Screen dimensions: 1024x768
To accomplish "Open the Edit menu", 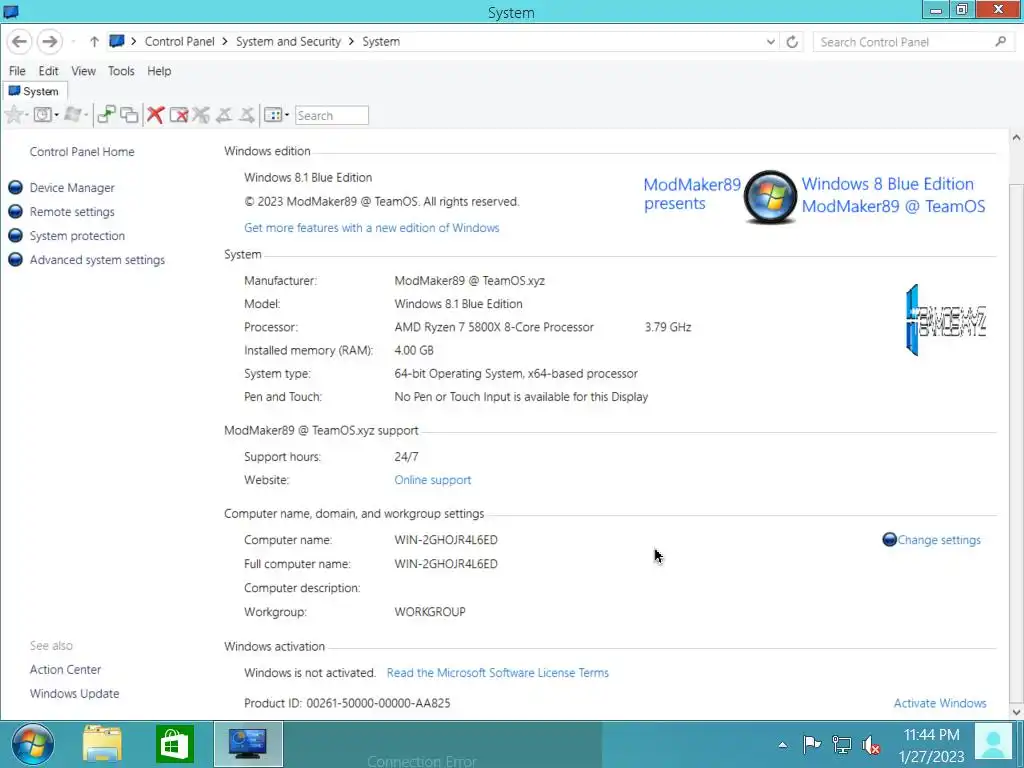I will coord(48,71).
